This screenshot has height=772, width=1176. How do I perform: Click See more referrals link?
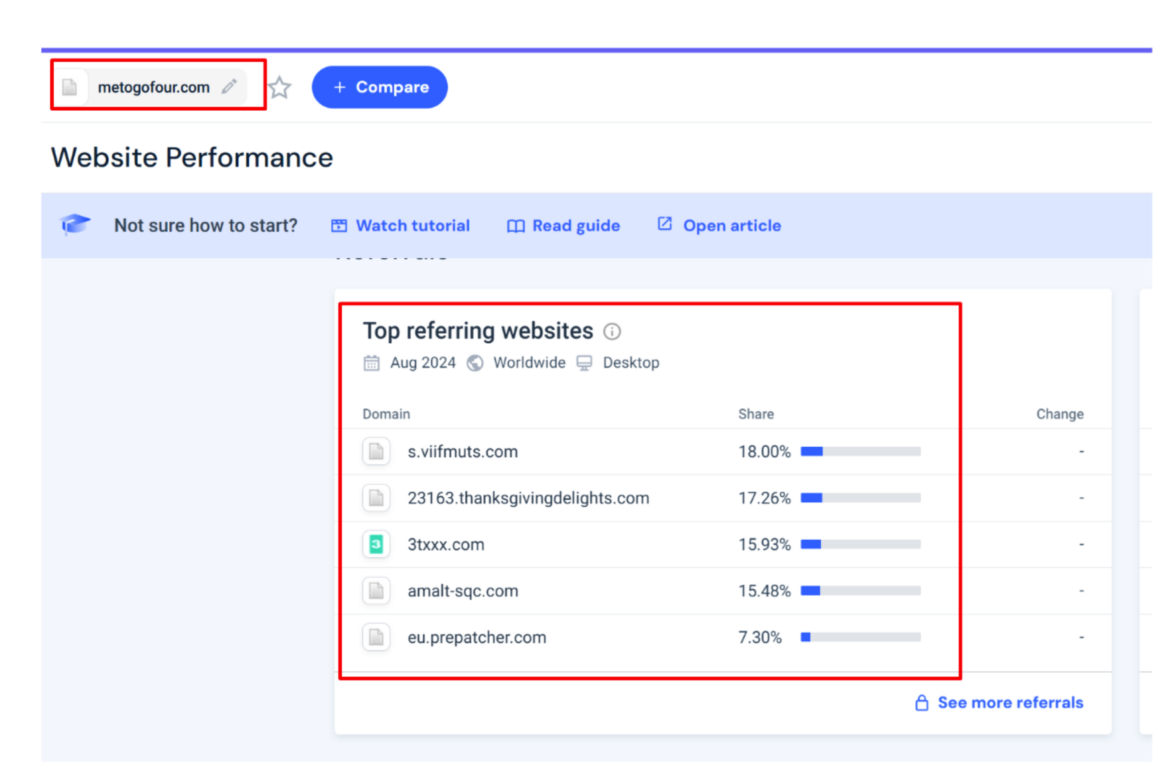[x=999, y=703]
